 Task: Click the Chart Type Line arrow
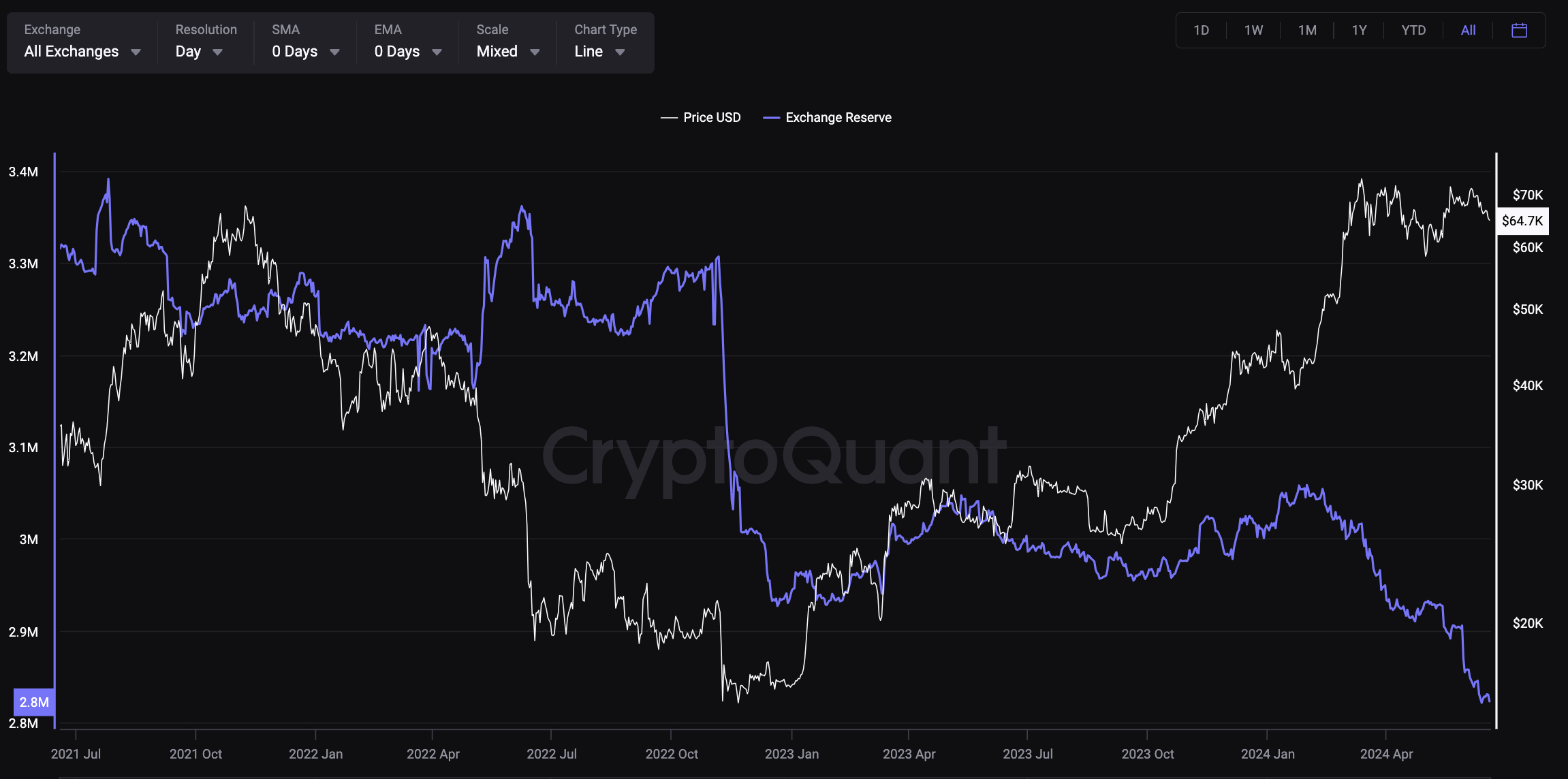[x=620, y=52]
